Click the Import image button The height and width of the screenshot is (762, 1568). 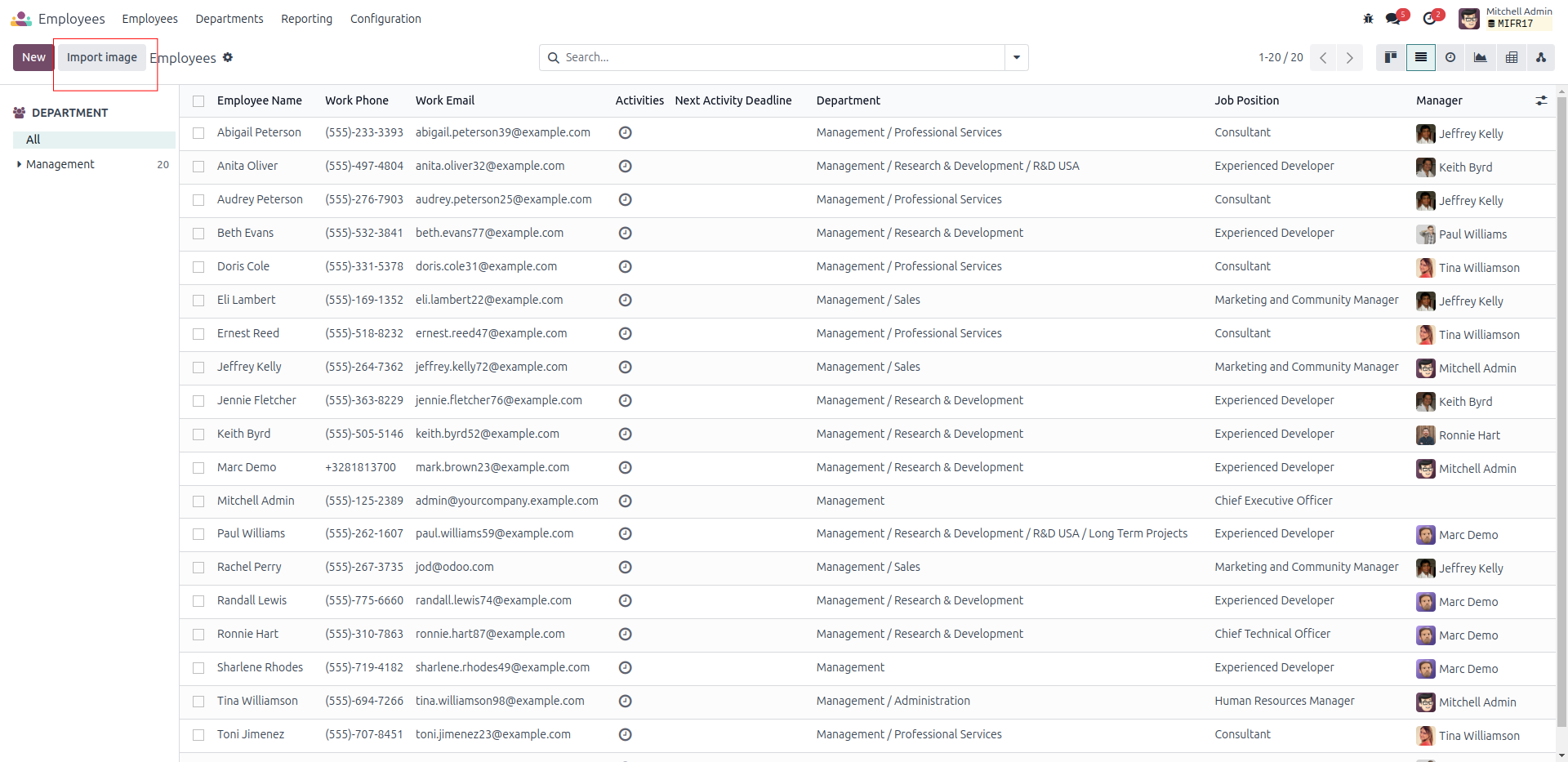[102, 57]
